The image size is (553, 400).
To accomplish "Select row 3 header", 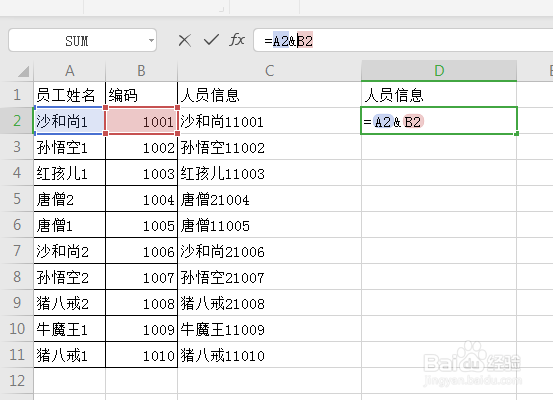I will [x=17, y=147].
